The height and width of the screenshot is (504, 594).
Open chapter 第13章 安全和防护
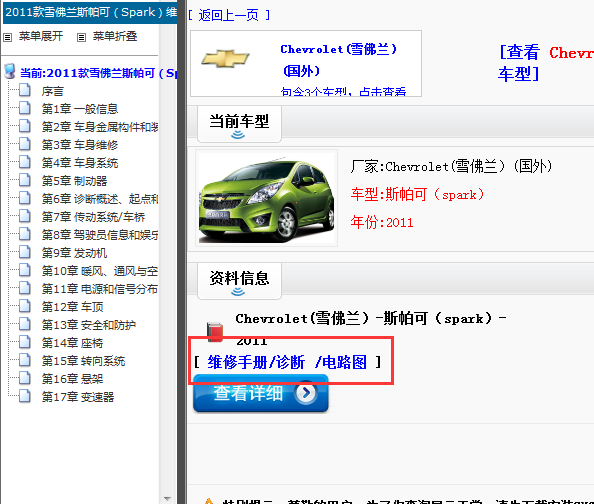click(89, 325)
